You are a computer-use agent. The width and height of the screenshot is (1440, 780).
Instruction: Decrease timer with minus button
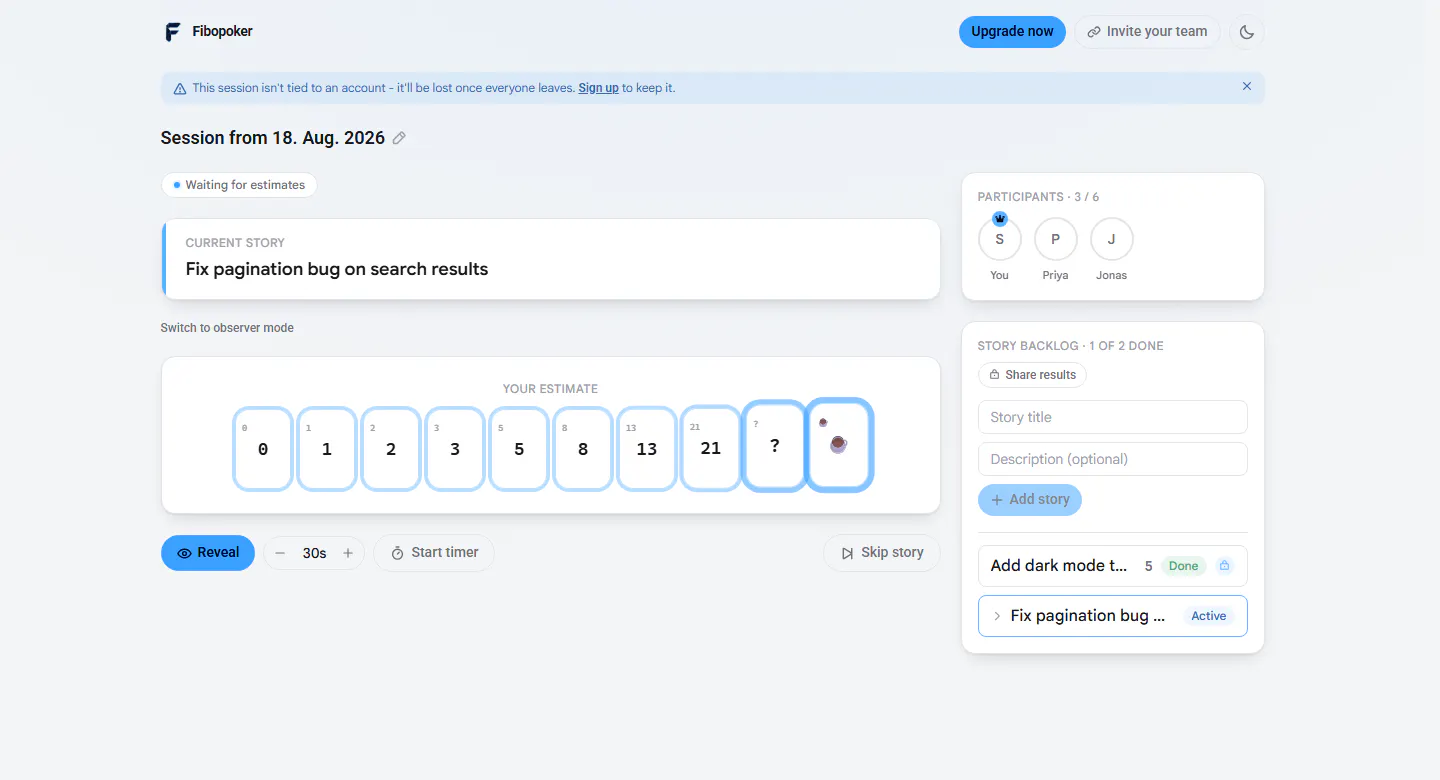click(x=280, y=553)
